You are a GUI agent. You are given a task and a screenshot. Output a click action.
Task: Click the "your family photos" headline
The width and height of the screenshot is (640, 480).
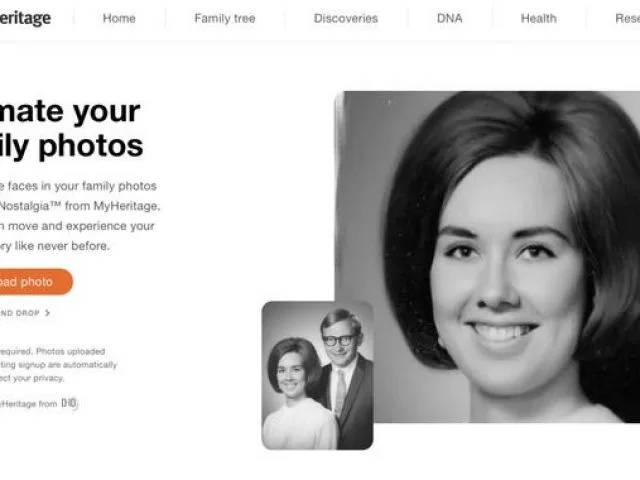[x=71, y=129]
